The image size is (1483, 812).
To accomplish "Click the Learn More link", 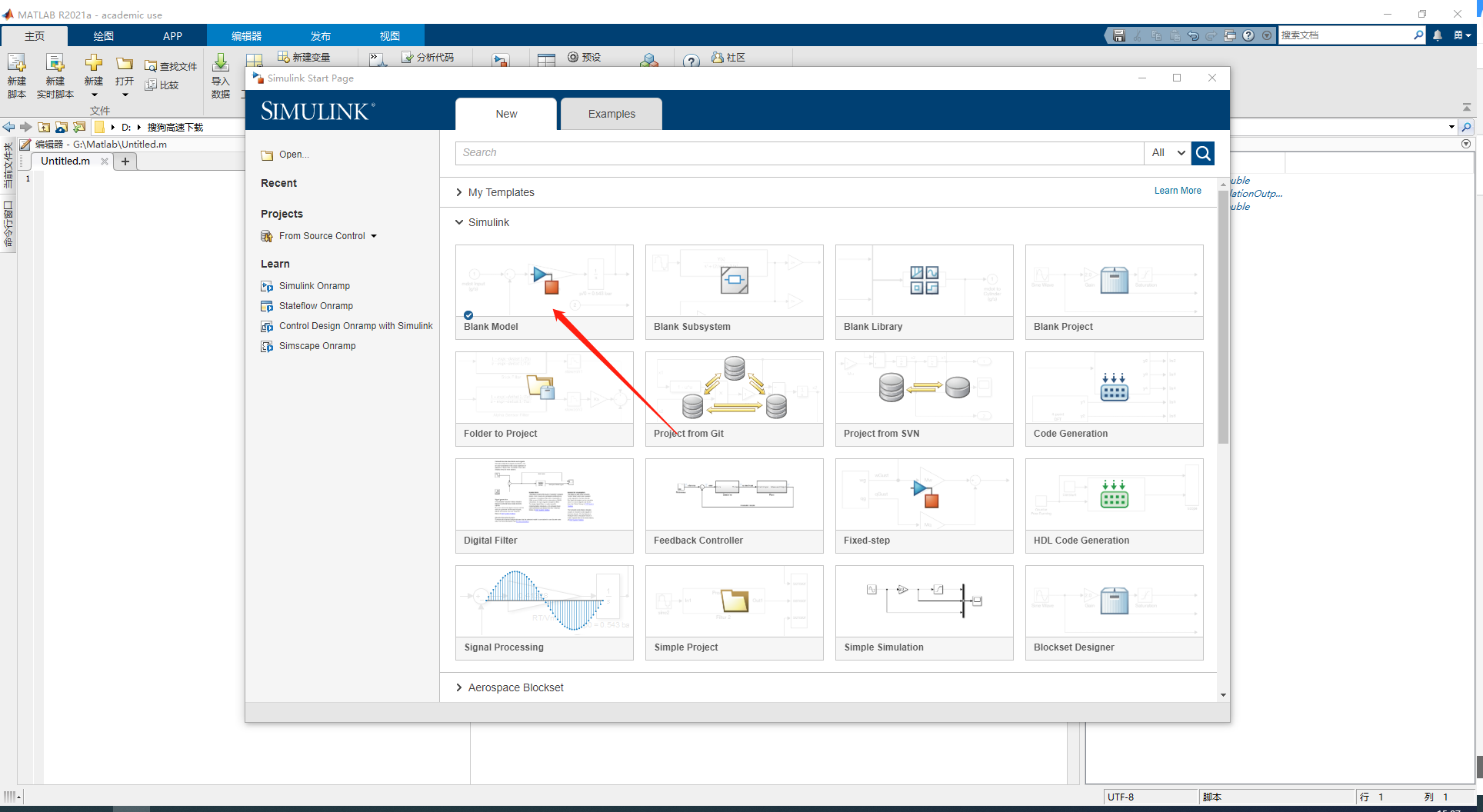I will coord(1177,191).
